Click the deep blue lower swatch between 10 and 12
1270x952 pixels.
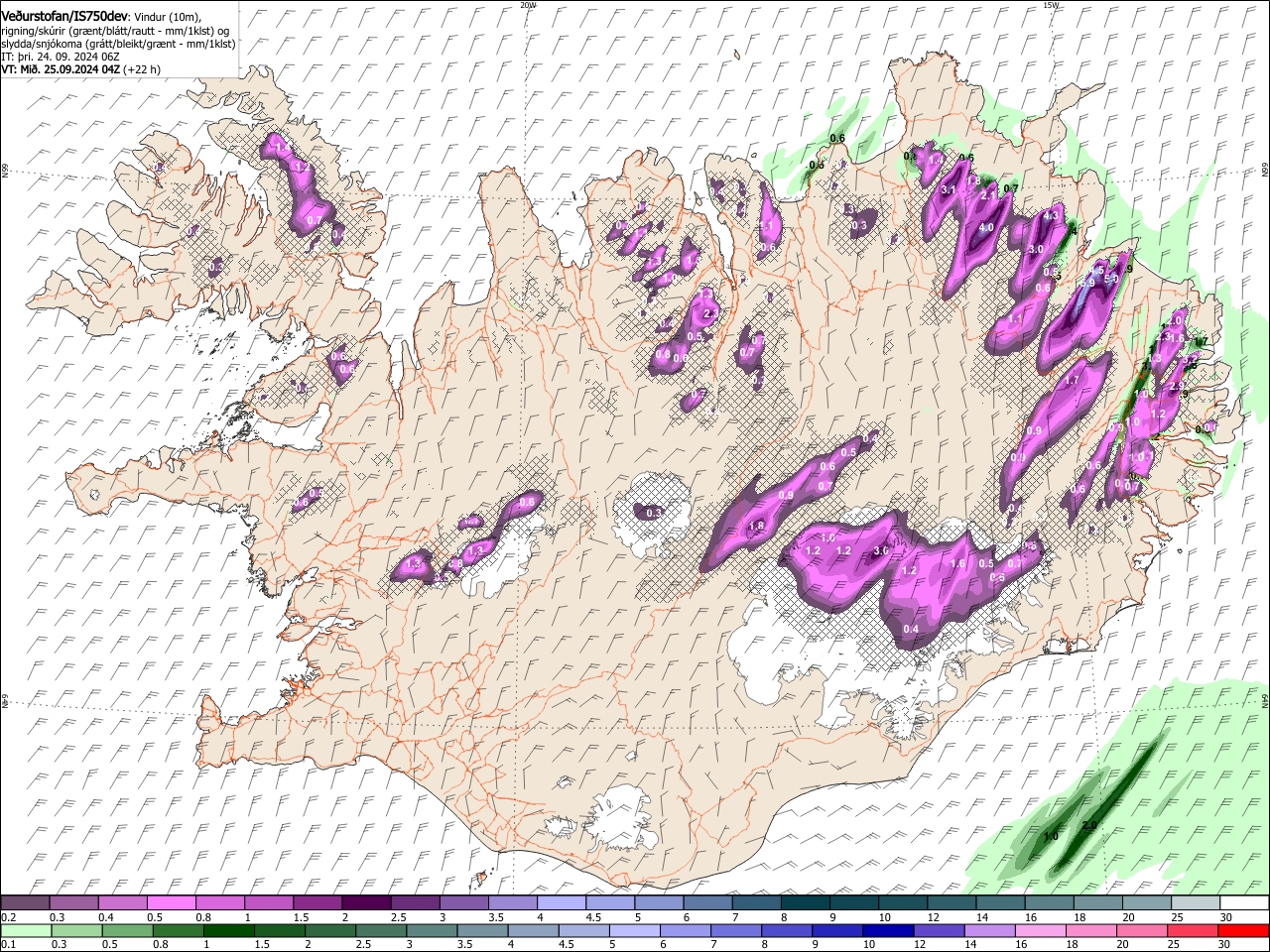tap(888, 931)
